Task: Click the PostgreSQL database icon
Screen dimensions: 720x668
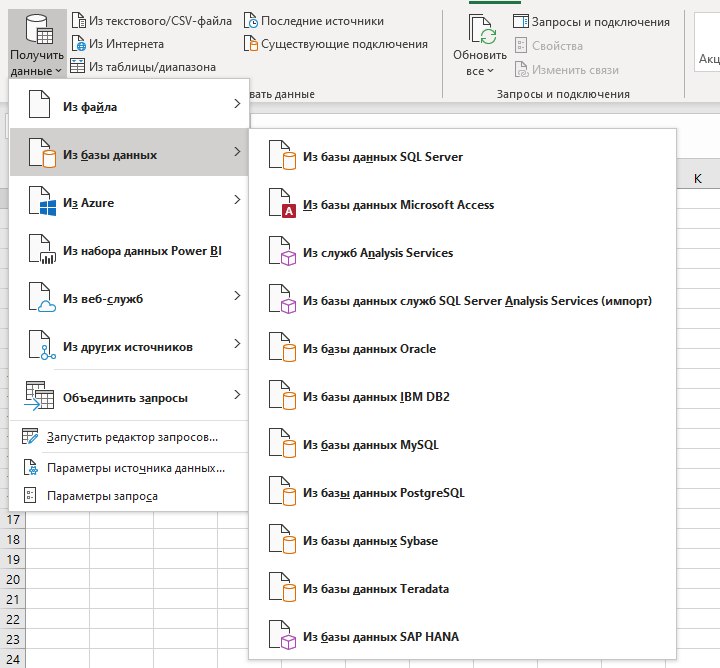Action: click(x=282, y=491)
